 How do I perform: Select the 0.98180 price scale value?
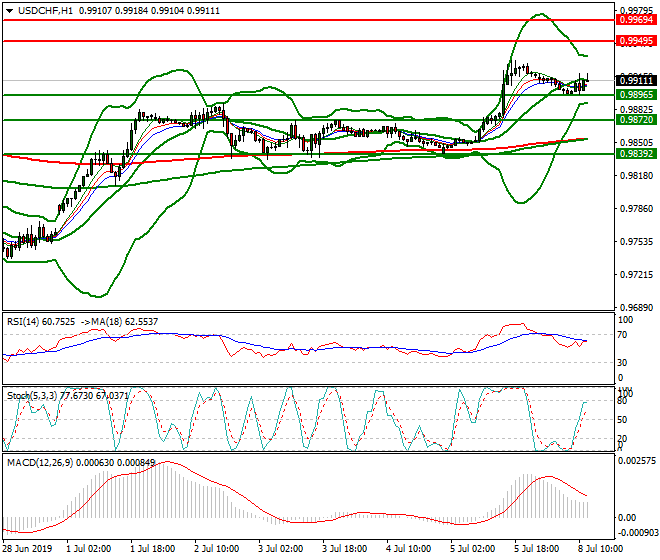pos(637,176)
